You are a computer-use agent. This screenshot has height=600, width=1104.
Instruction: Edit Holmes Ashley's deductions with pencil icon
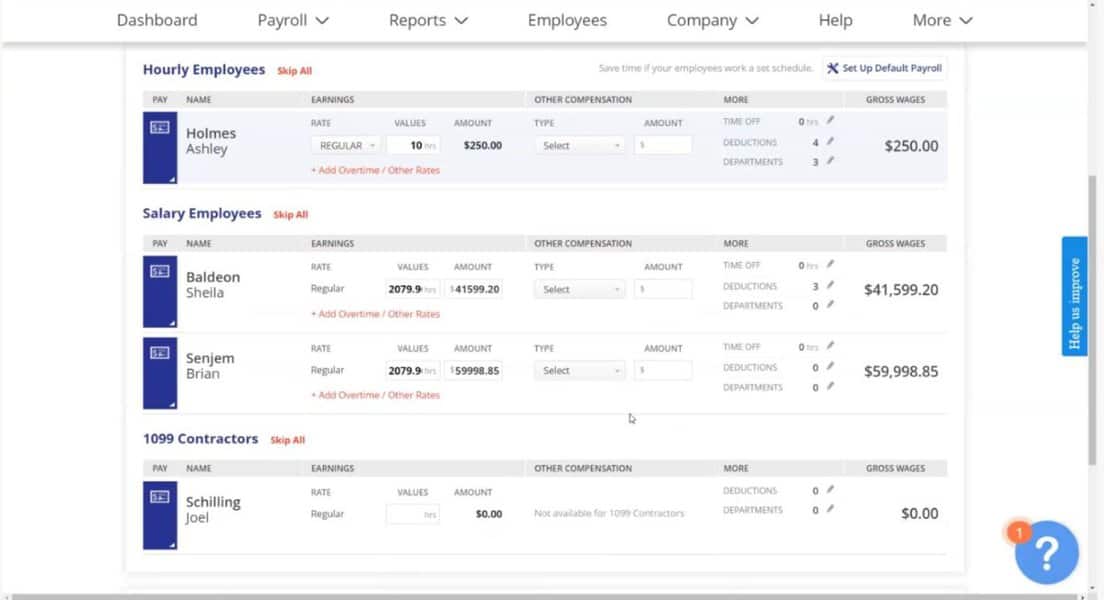(x=830, y=142)
